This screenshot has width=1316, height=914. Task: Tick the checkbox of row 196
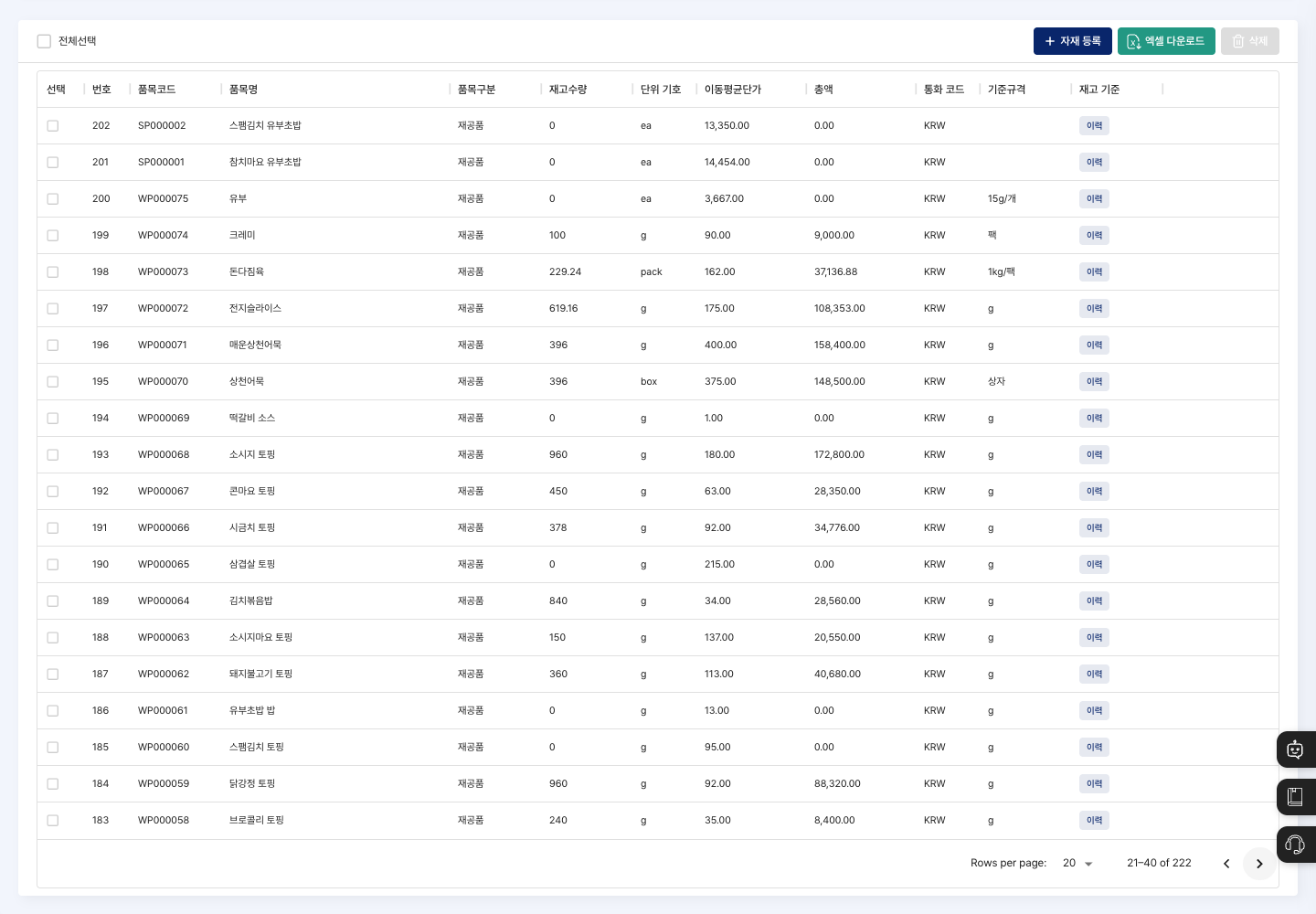click(x=53, y=345)
